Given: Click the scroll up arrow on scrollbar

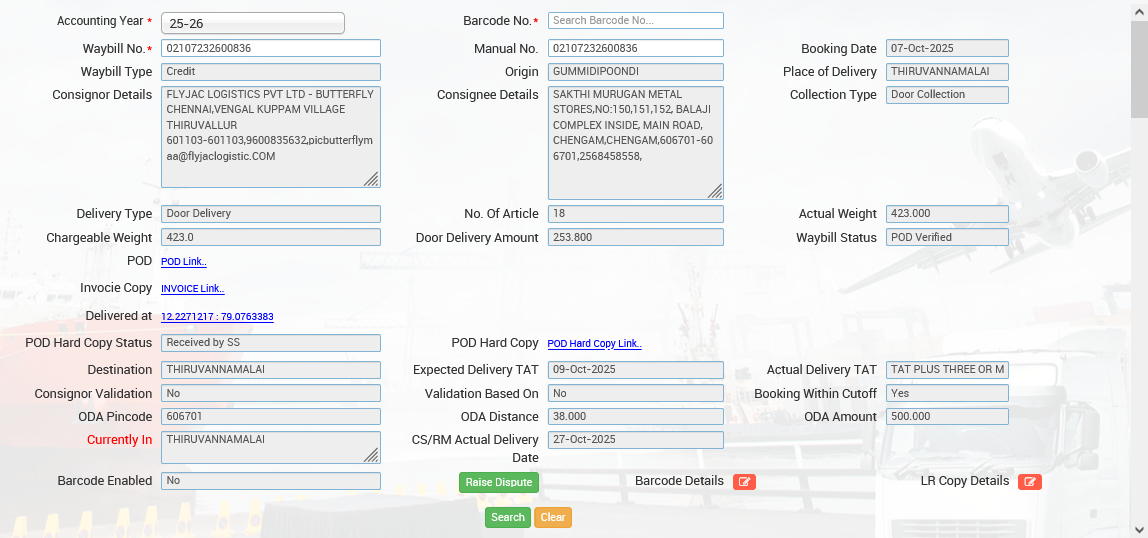Looking at the screenshot, I should click(1139, 8).
